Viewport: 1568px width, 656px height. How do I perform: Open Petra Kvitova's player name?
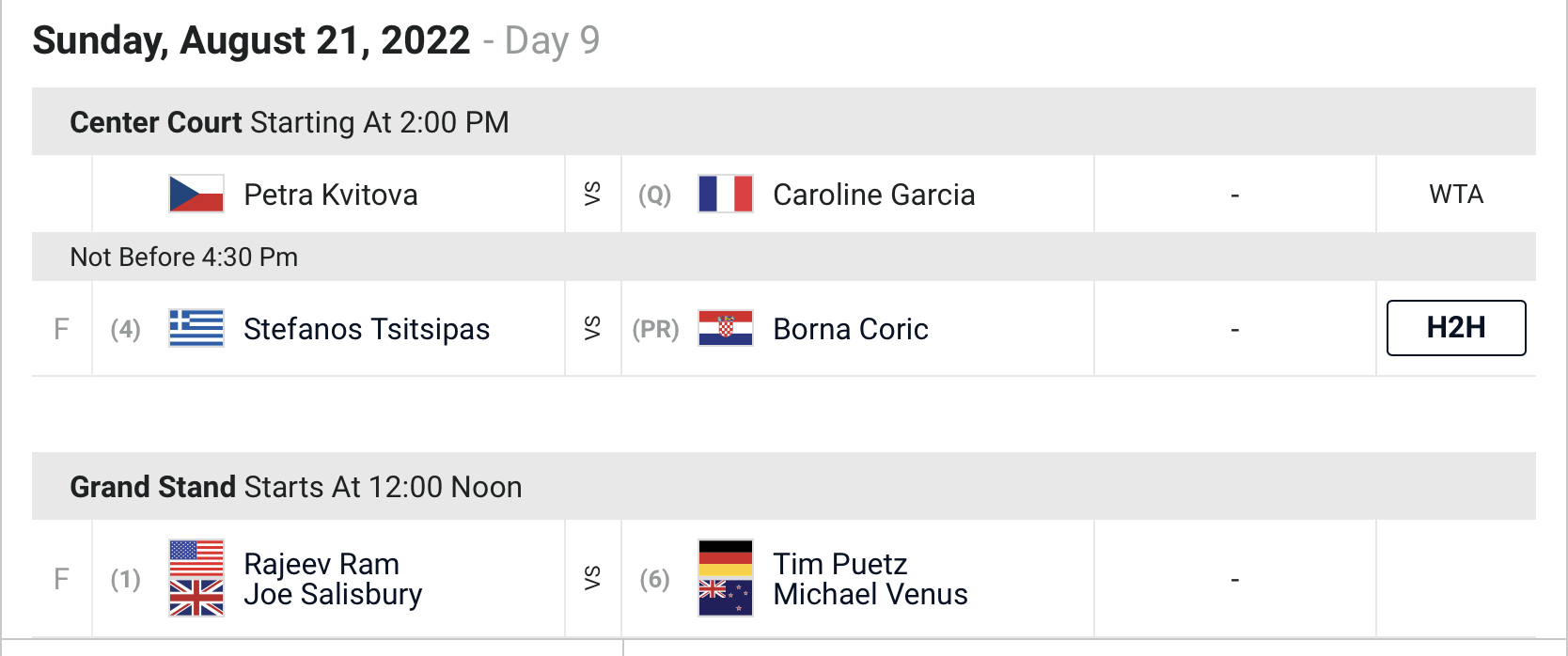coord(331,195)
